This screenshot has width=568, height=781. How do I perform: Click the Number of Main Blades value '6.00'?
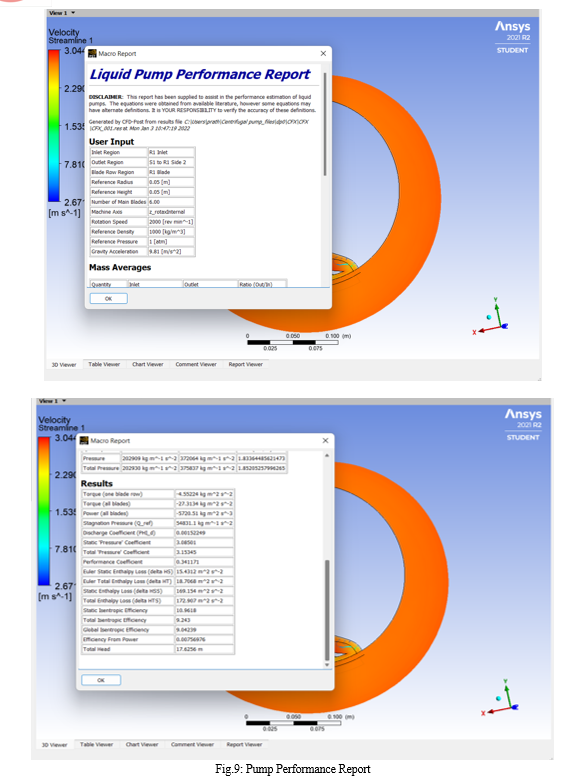pyautogui.click(x=171, y=202)
